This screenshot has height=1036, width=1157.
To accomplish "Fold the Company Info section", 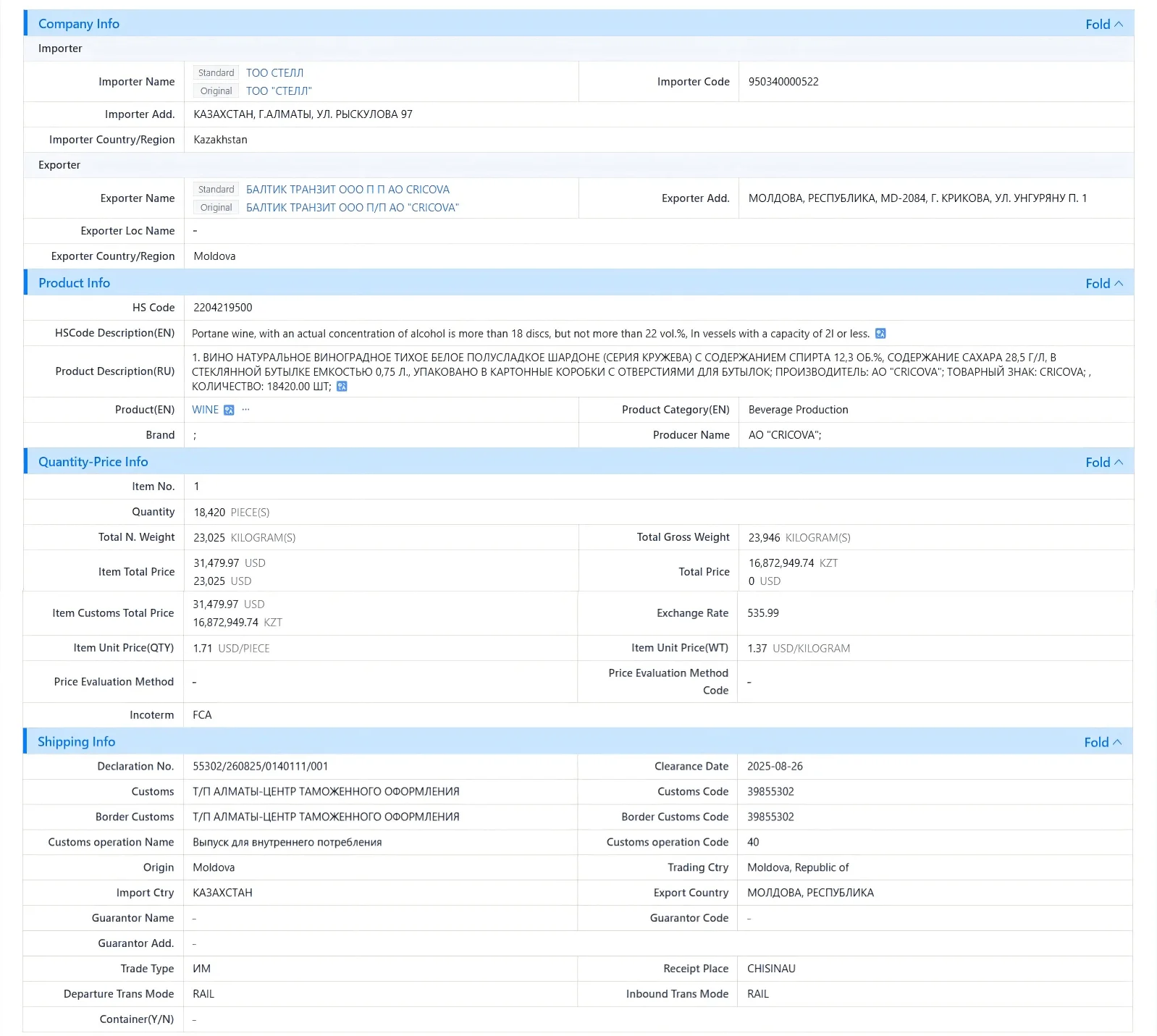I will coord(1103,24).
